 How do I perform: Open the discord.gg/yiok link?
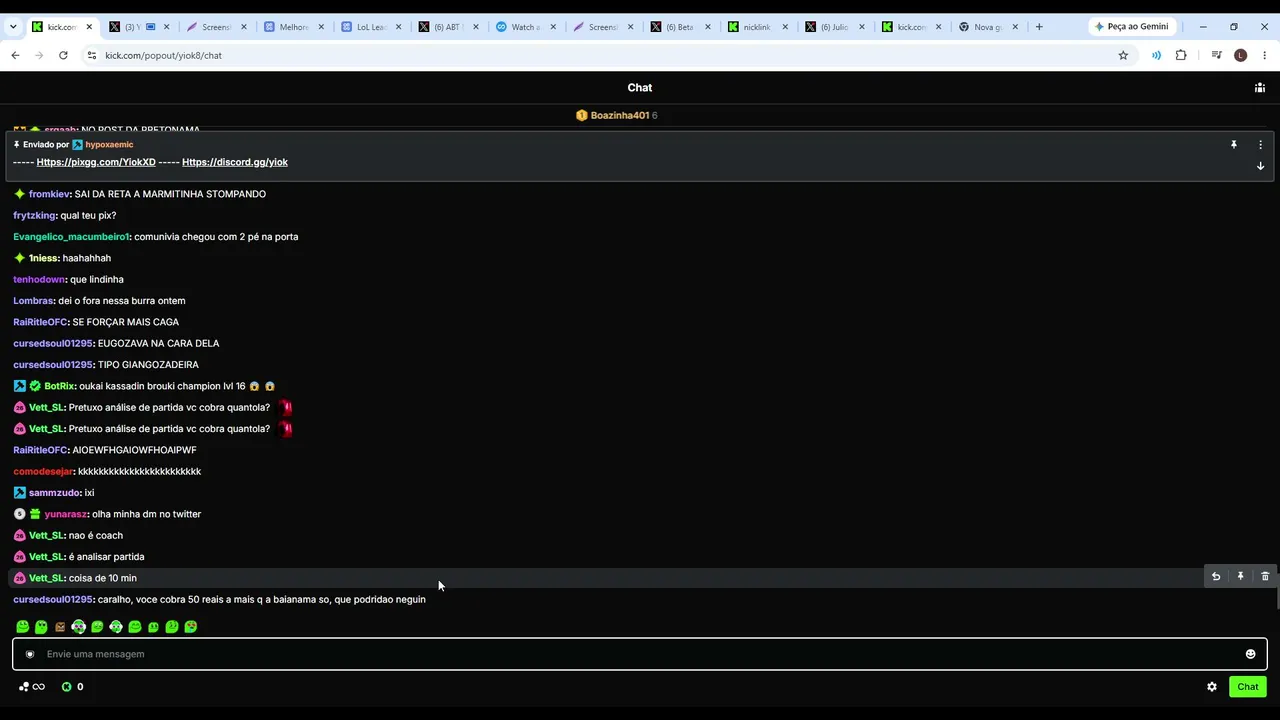[x=235, y=162]
